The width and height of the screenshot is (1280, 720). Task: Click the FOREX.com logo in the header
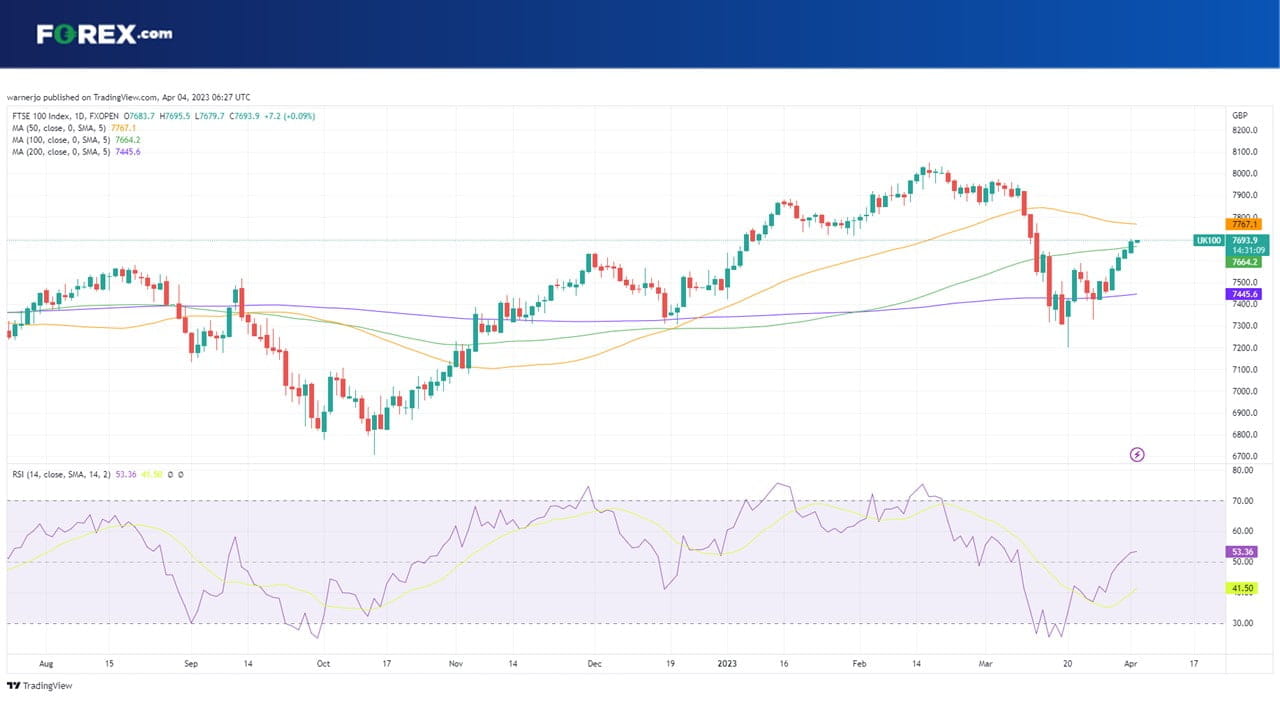tap(104, 34)
